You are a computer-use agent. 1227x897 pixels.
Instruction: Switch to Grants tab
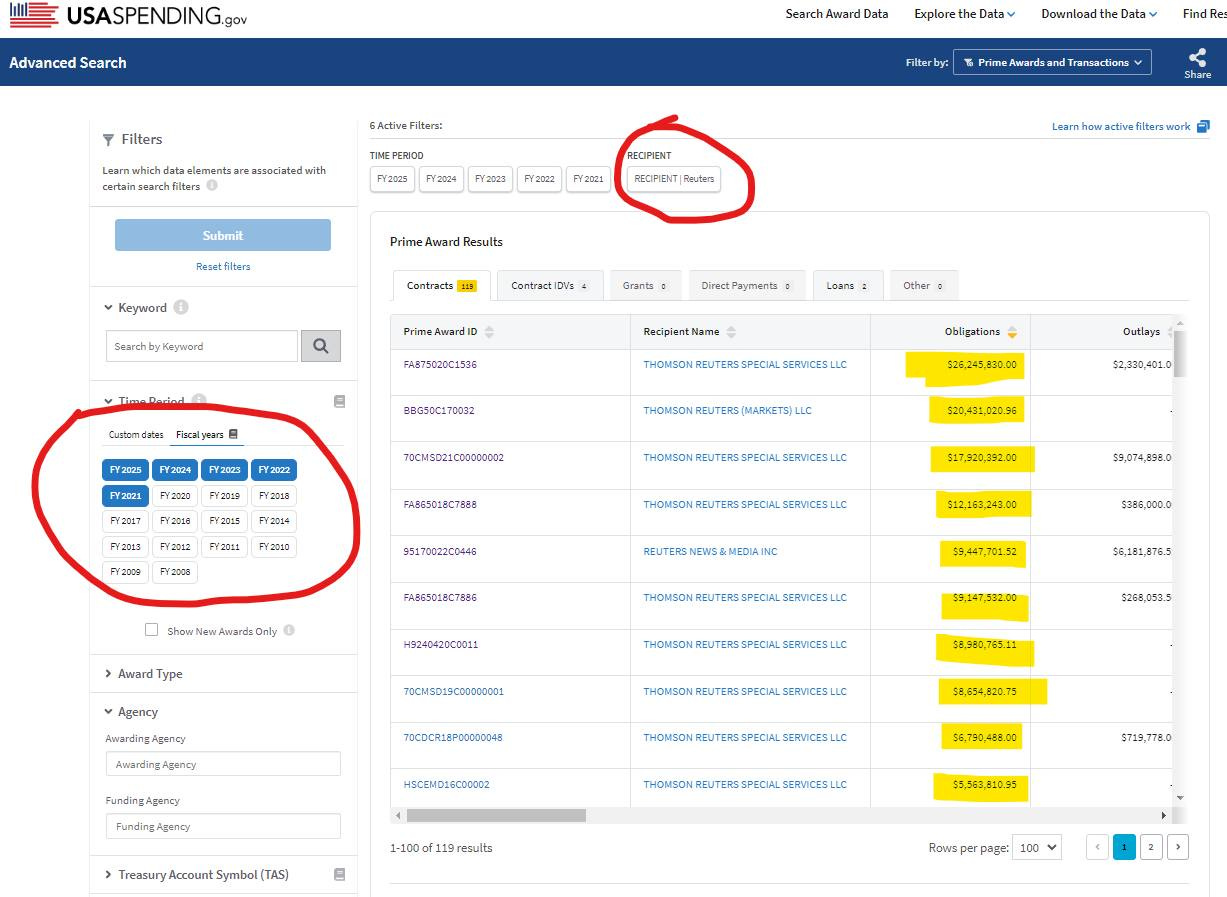click(x=645, y=286)
